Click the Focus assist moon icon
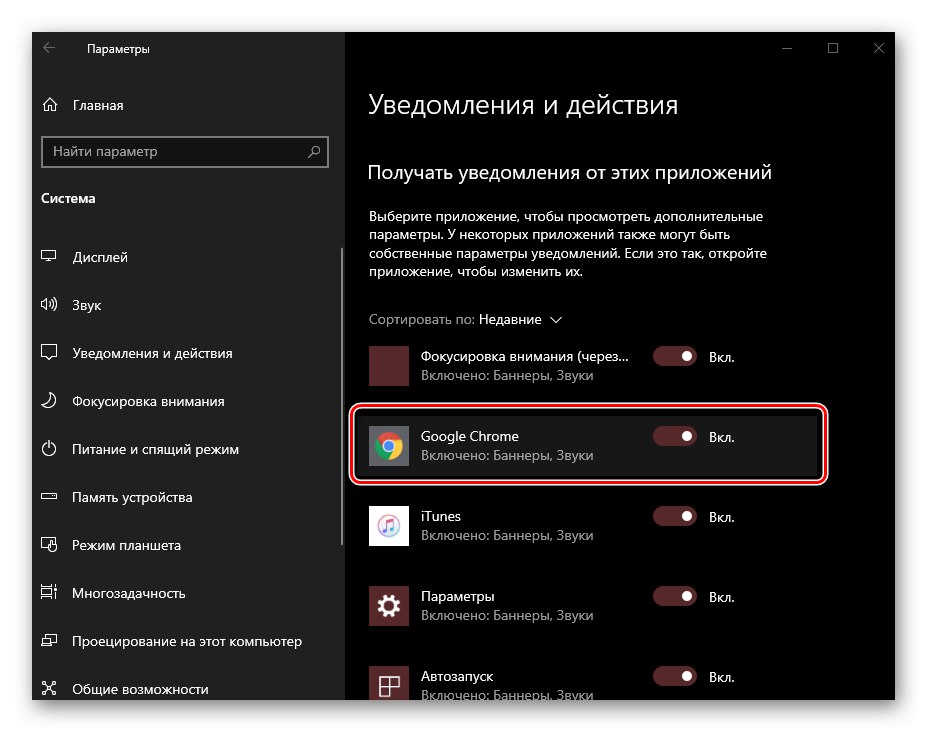Screen dimensions: 927x732 point(48,400)
